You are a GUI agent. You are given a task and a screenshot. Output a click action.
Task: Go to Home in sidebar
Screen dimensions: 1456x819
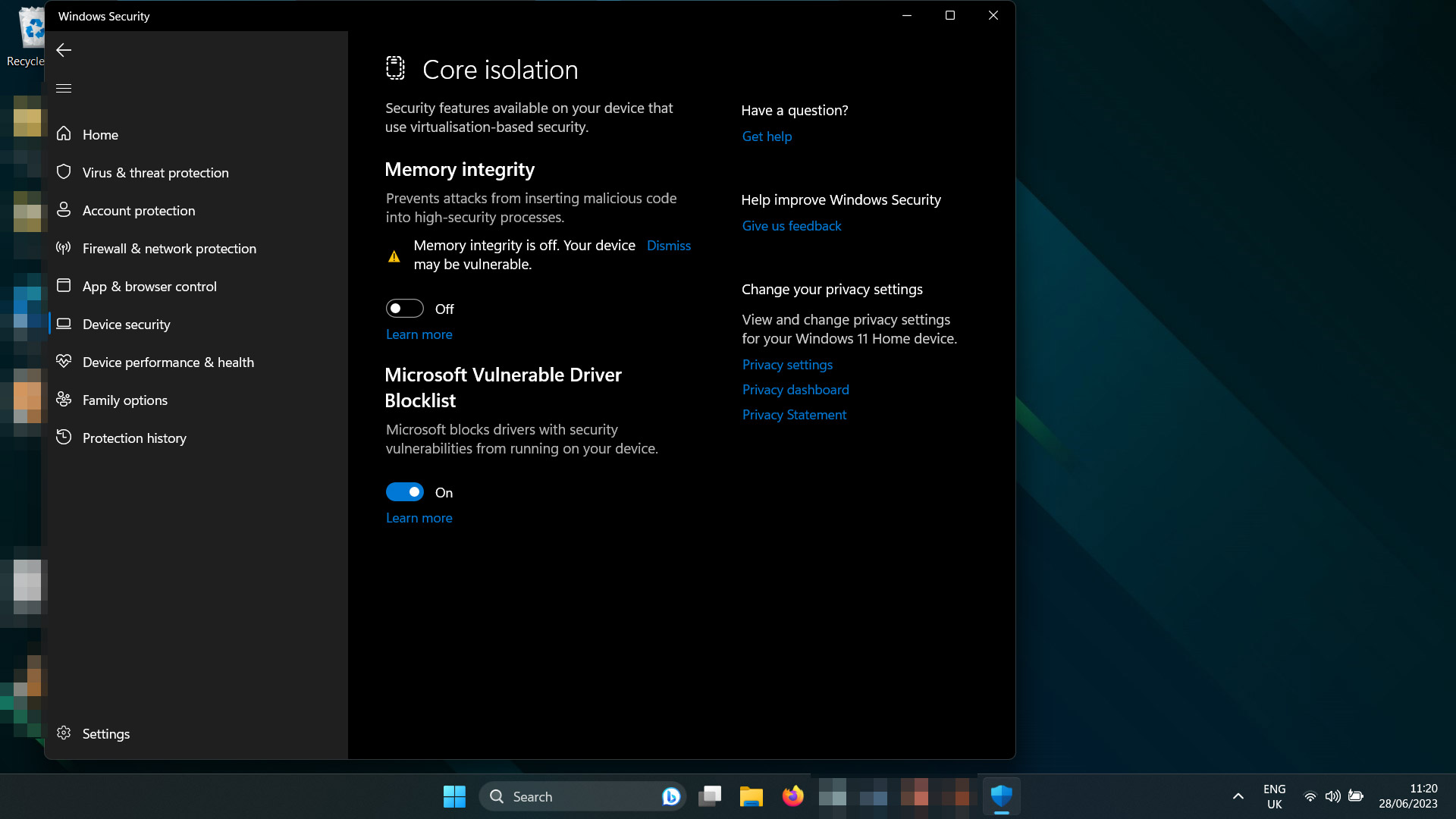[x=197, y=134]
